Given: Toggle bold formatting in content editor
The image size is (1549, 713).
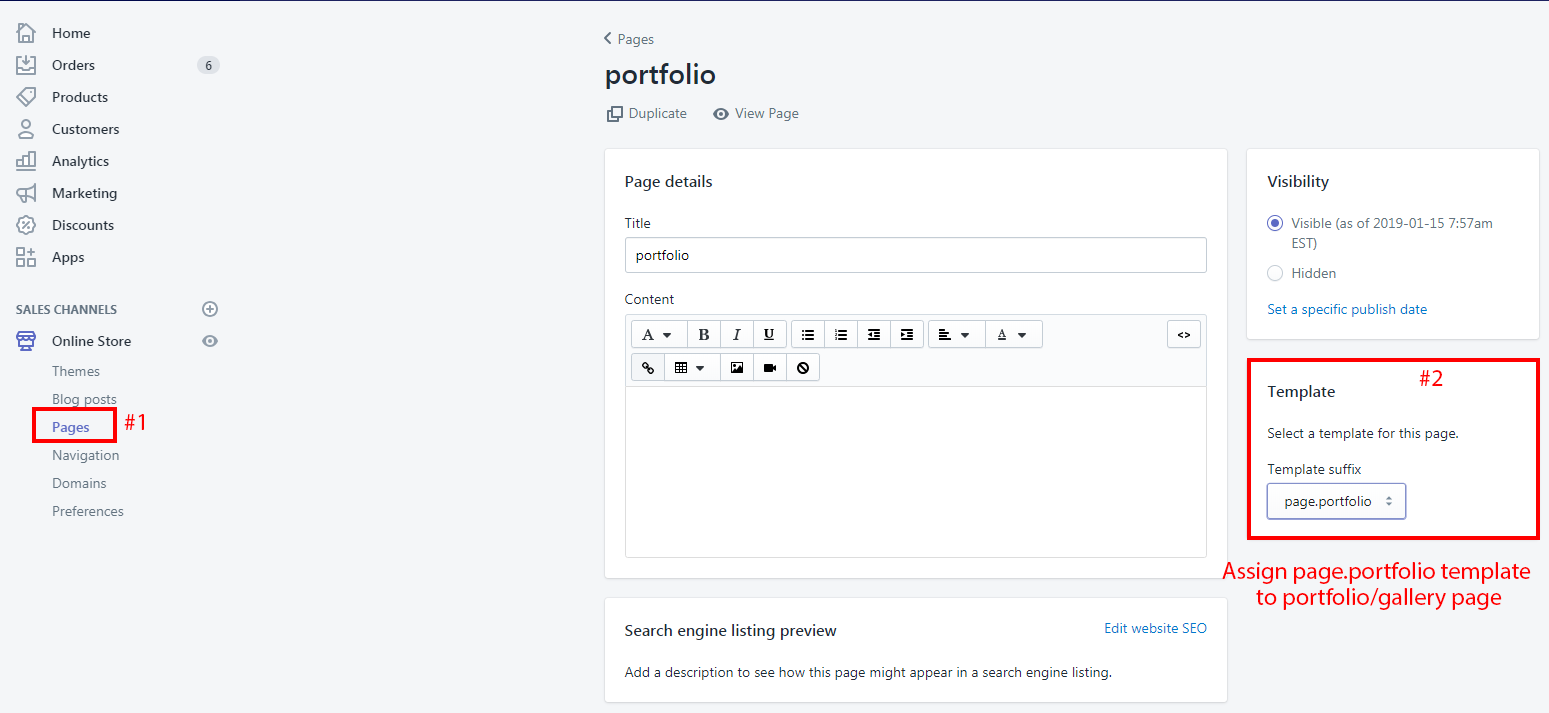Looking at the screenshot, I should (x=704, y=335).
